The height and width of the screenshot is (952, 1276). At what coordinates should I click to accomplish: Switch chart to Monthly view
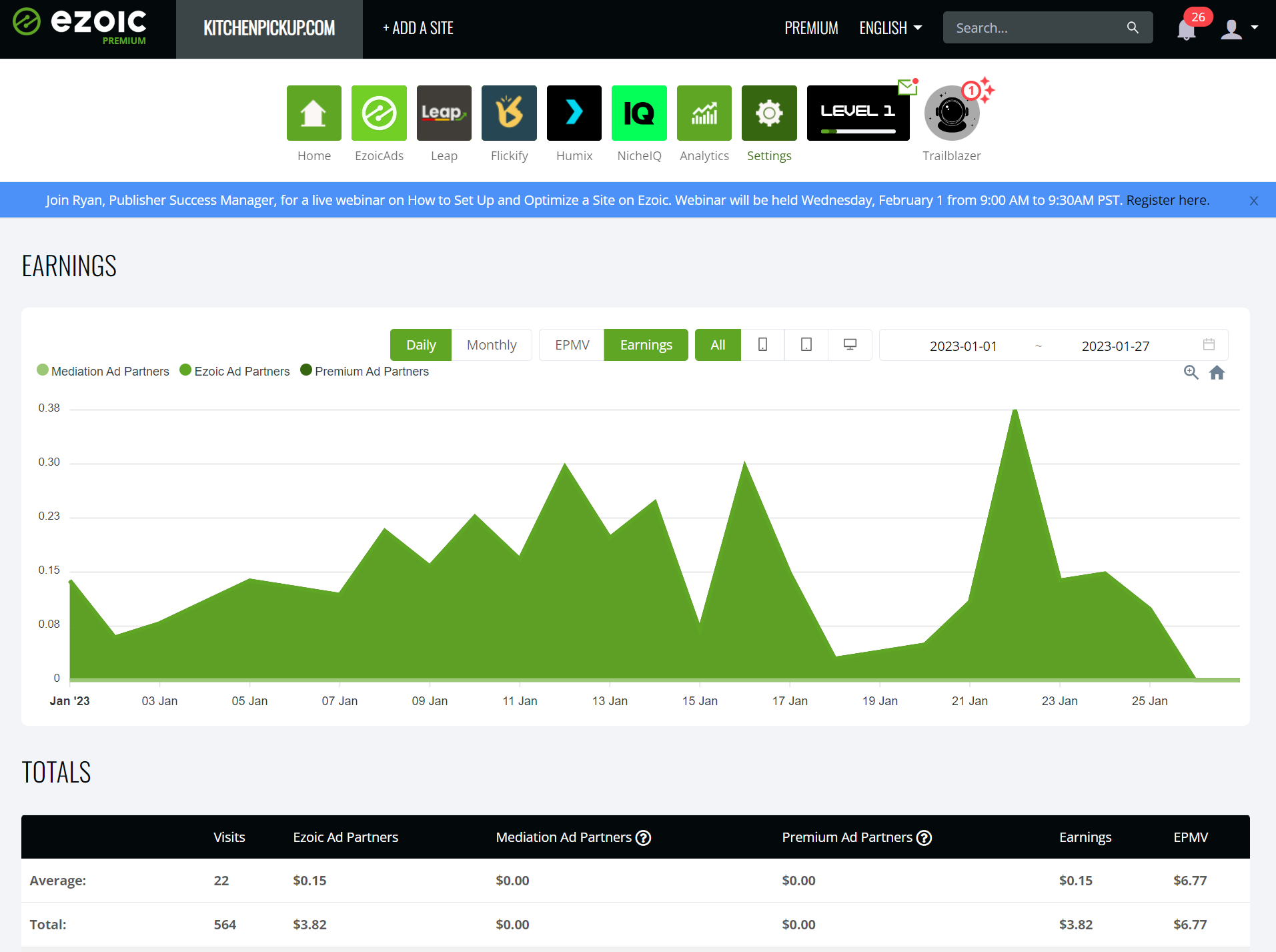[x=492, y=345]
